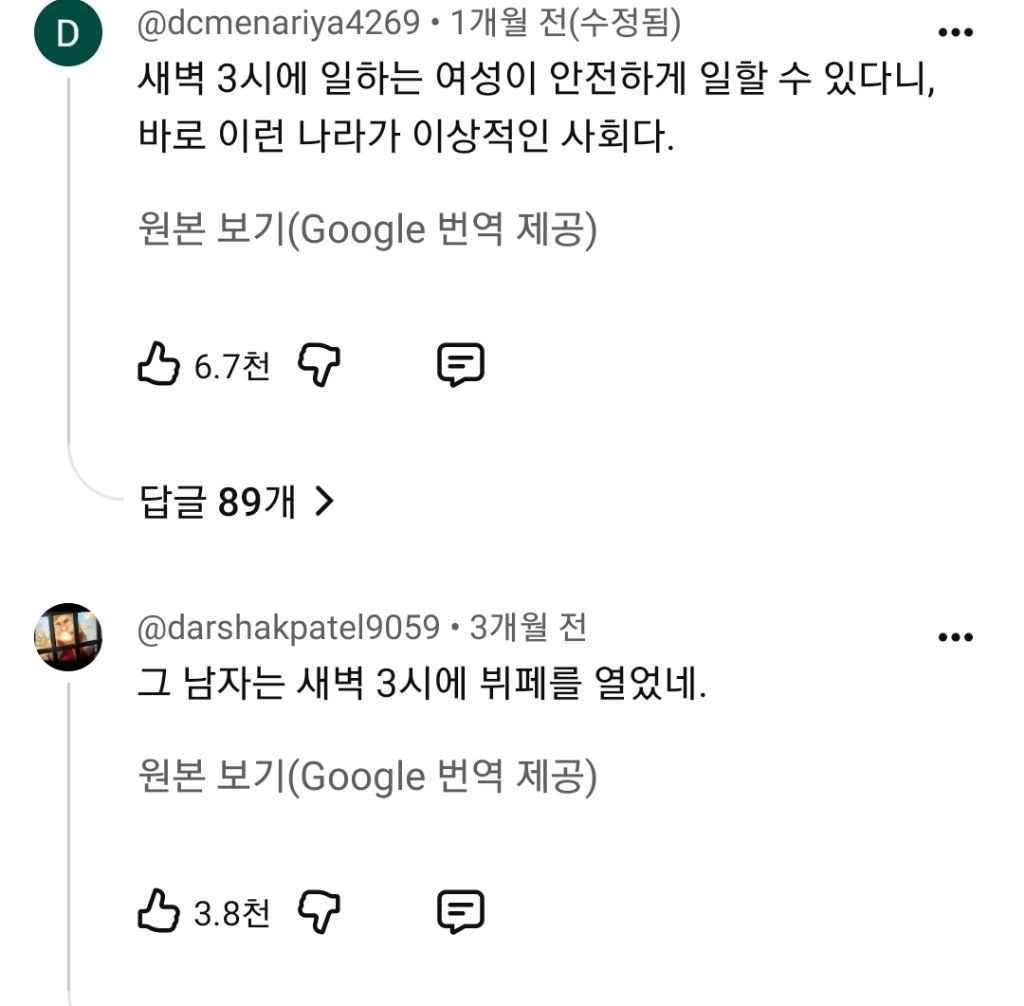Visit the @dcmenariya4269 channel username
This screenshot has width=1024, height=1006.
click(278, 24)
